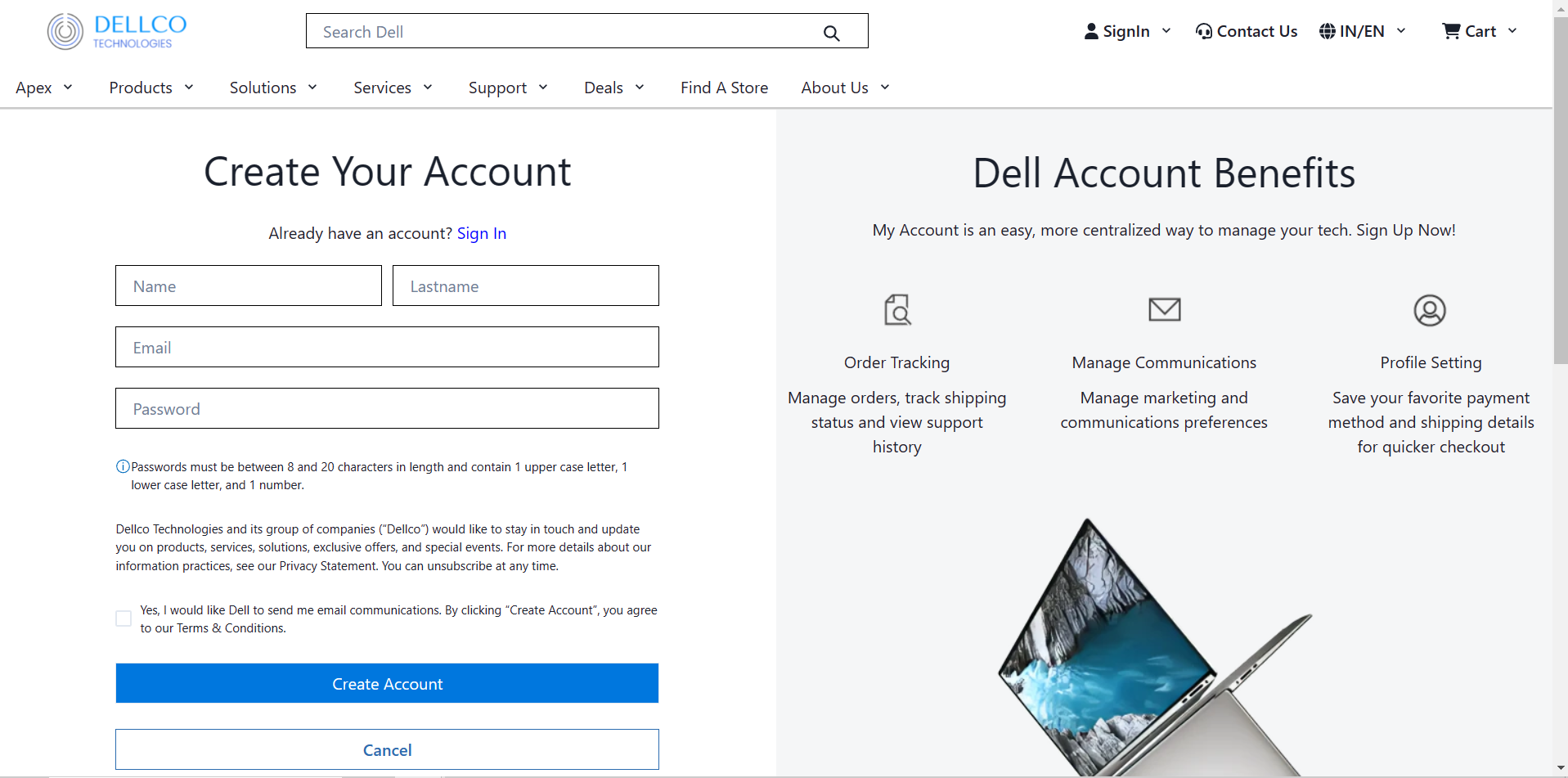Screen dimensions: 1568x778
Task: Click the Cancel button
Action: click(387, 749)
